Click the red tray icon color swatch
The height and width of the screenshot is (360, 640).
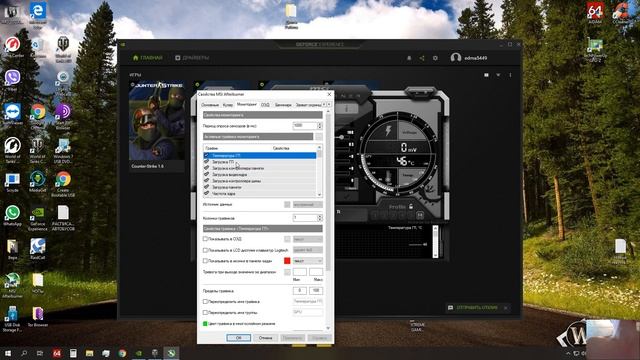click(287, 260)
